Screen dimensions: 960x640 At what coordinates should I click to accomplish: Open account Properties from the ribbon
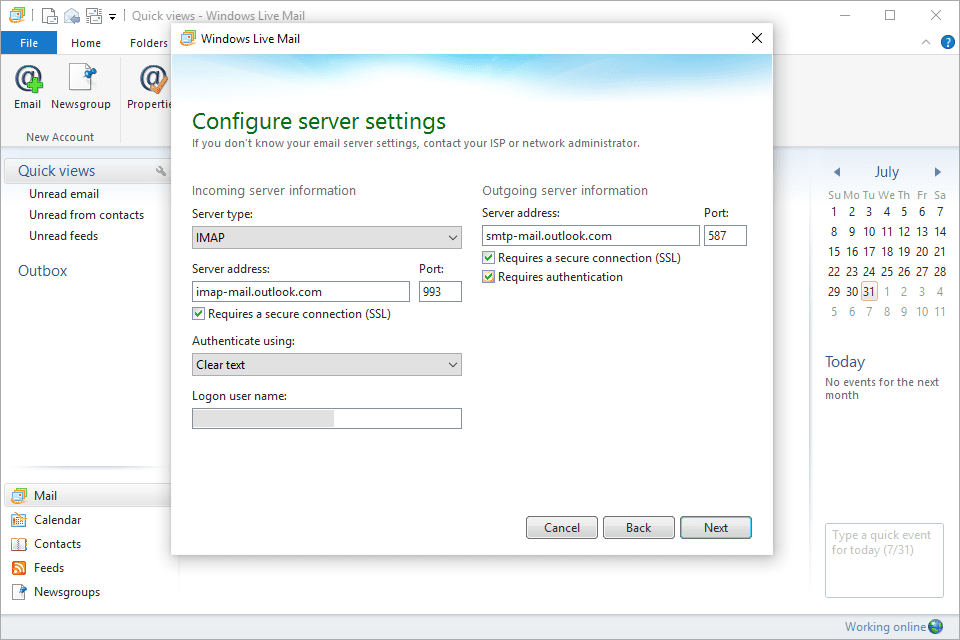click(153, 80)
